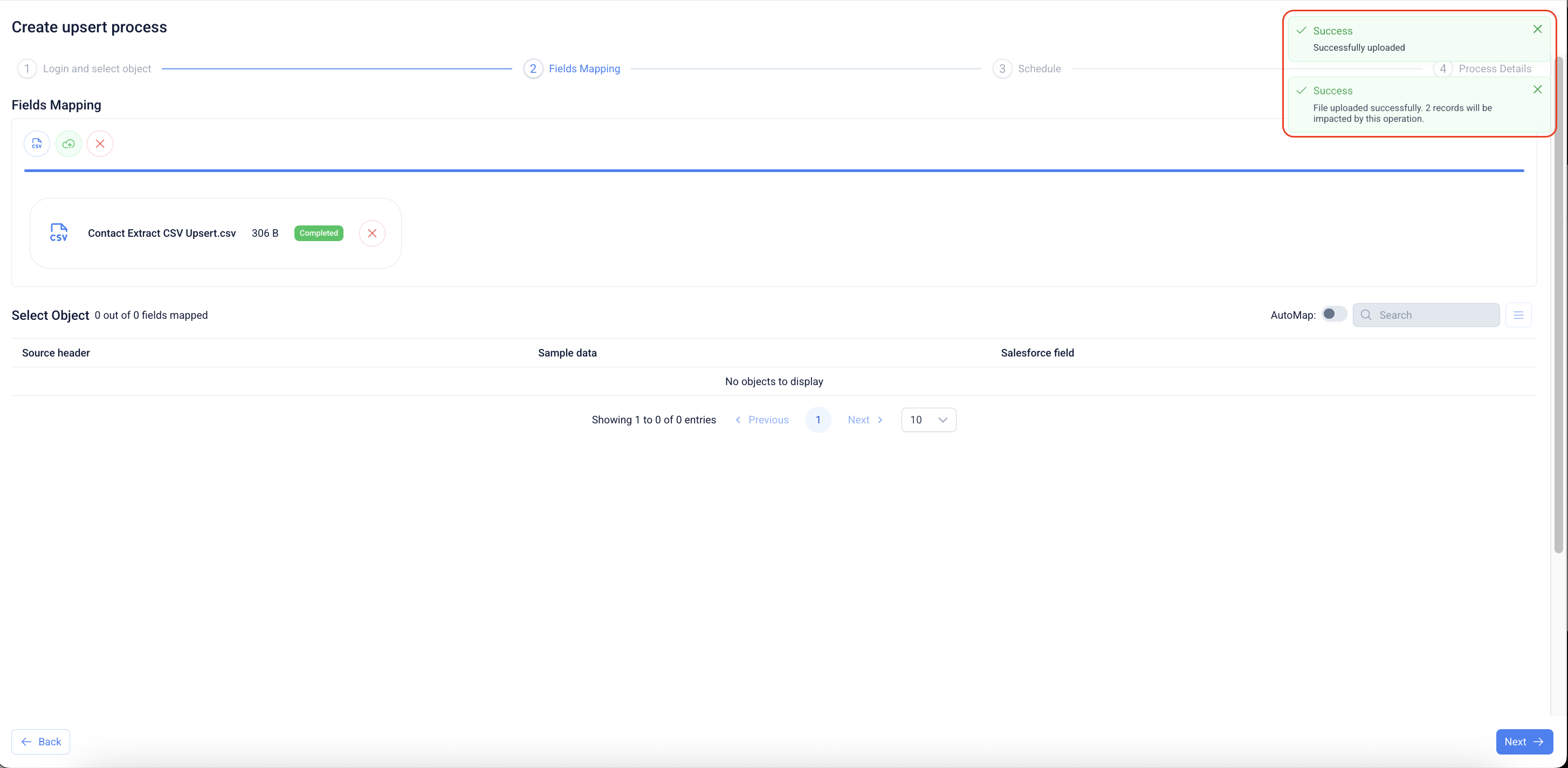The height and width of the screenshot is (768, 1568).
Task: Click the Back button
Action: click(x=41, y=741)
